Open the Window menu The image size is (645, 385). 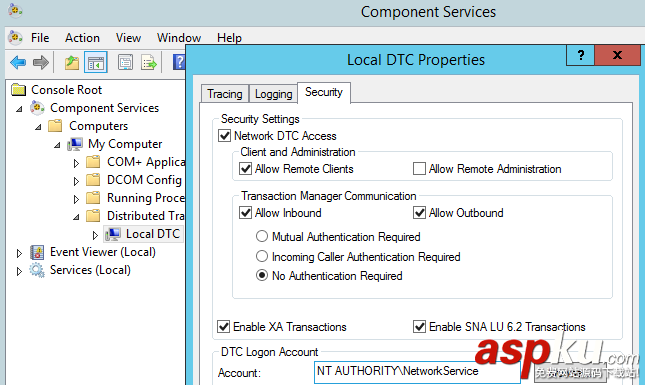(179, 38)
